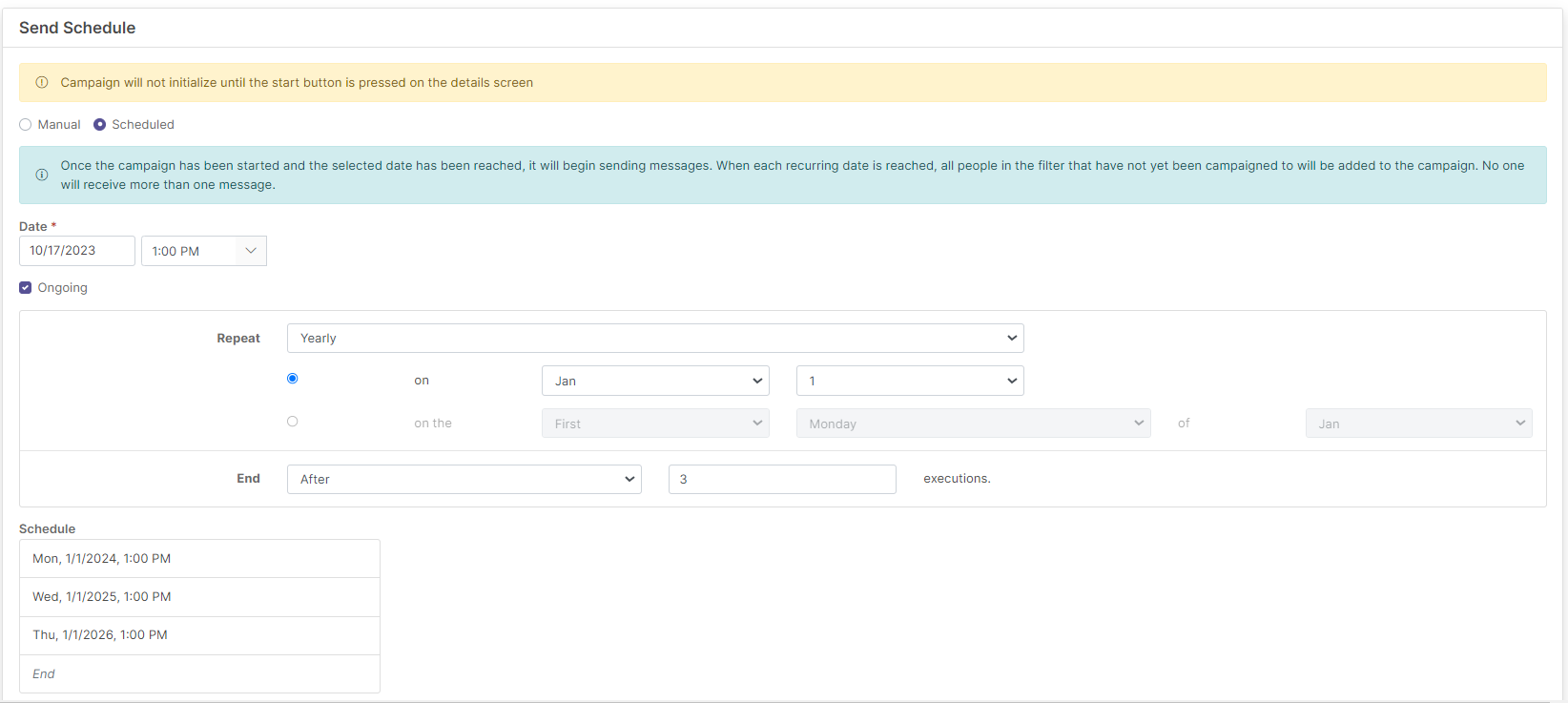Open the day-of-month dropdown showing 1
The width and height of the screenshot is (1568, 703).
coord(910,381)
